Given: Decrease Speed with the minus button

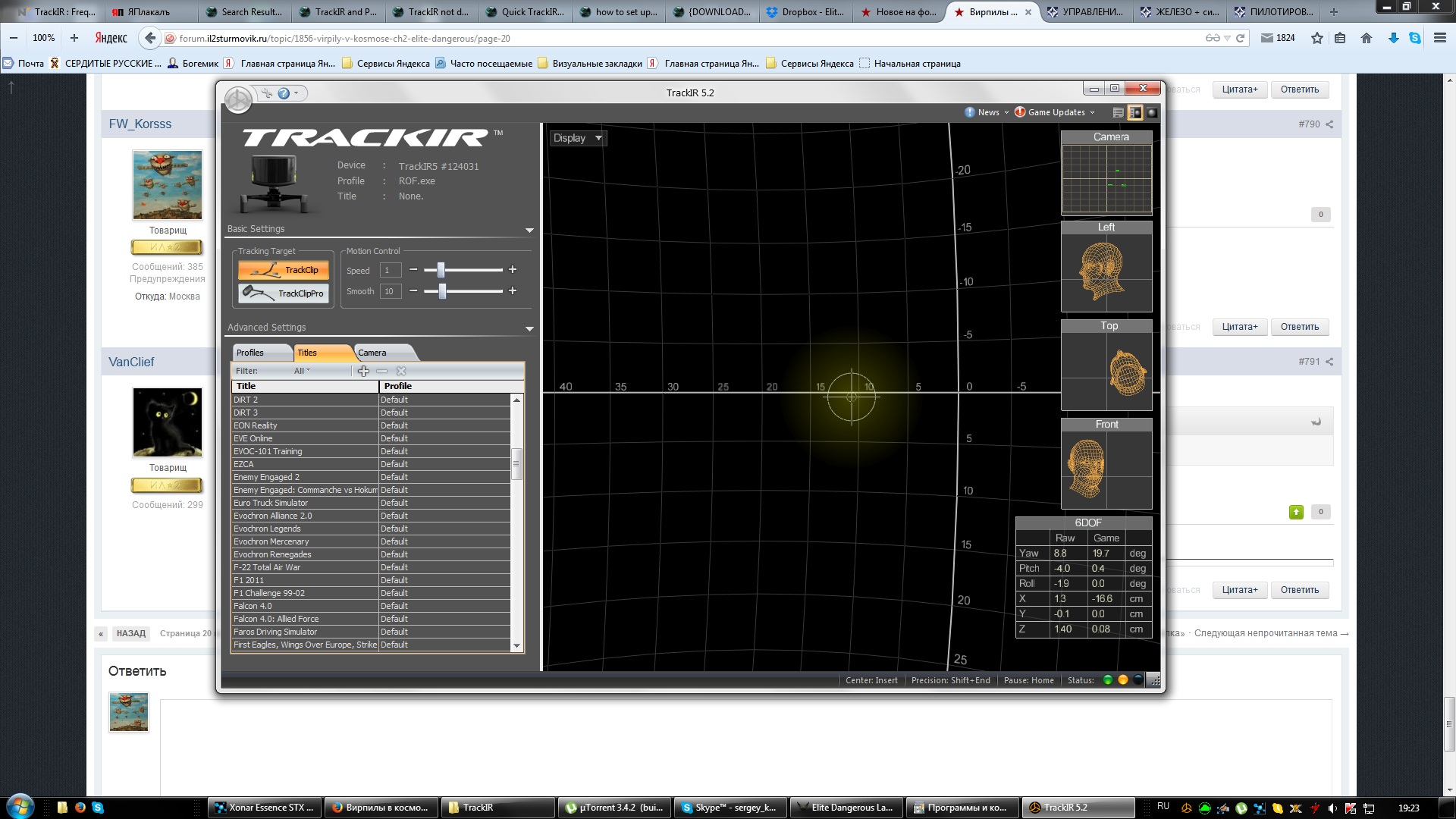Looking at the screenshot, I should 413,270.
